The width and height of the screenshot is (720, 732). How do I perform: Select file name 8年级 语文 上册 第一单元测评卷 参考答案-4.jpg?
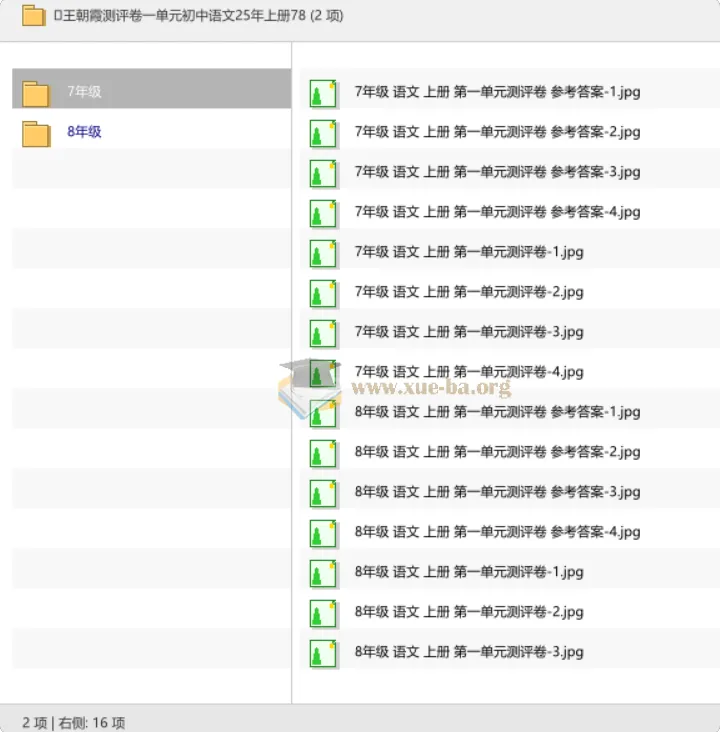click(x=497, y=532)
